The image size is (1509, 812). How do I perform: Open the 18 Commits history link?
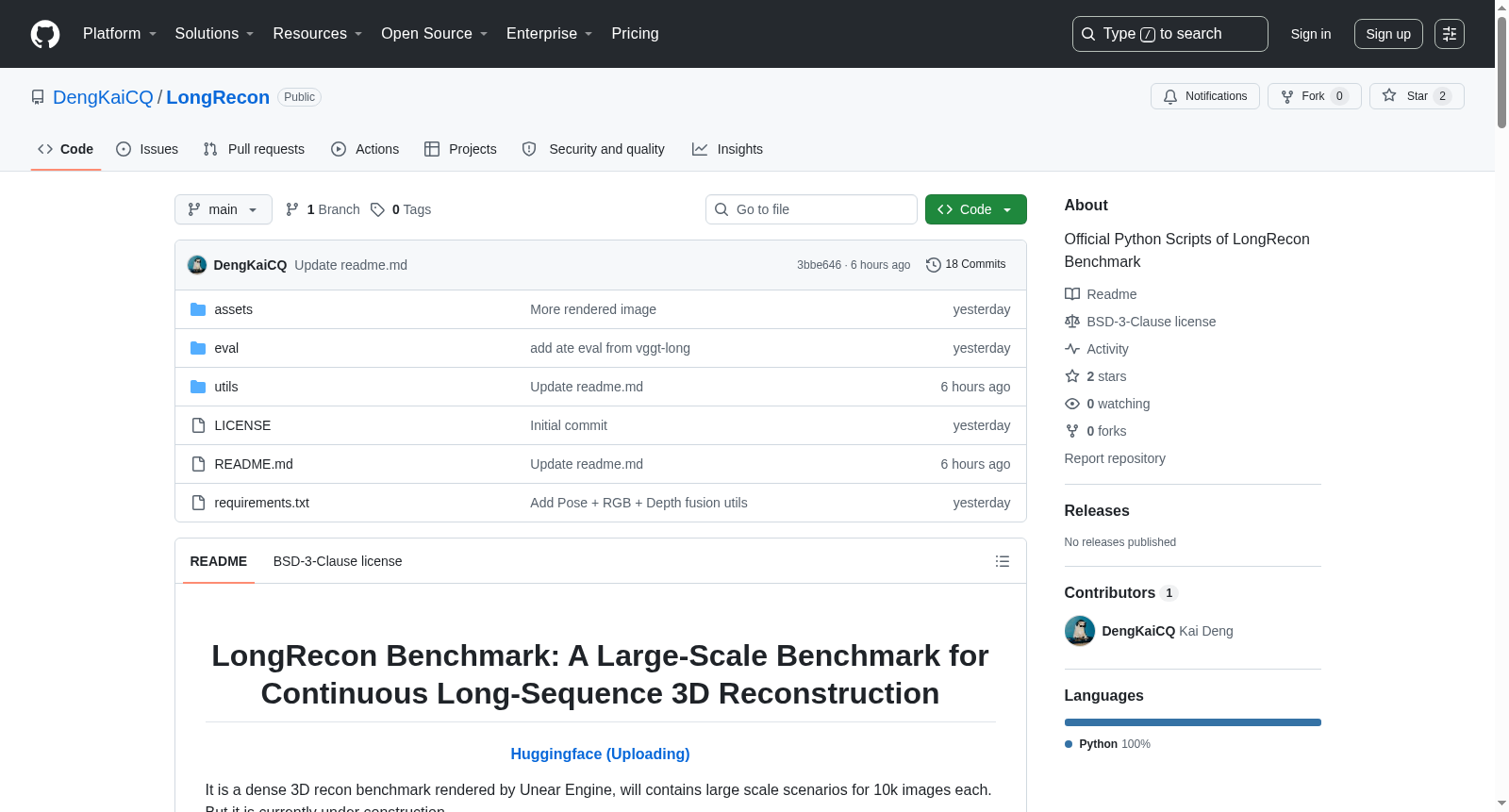966,265
